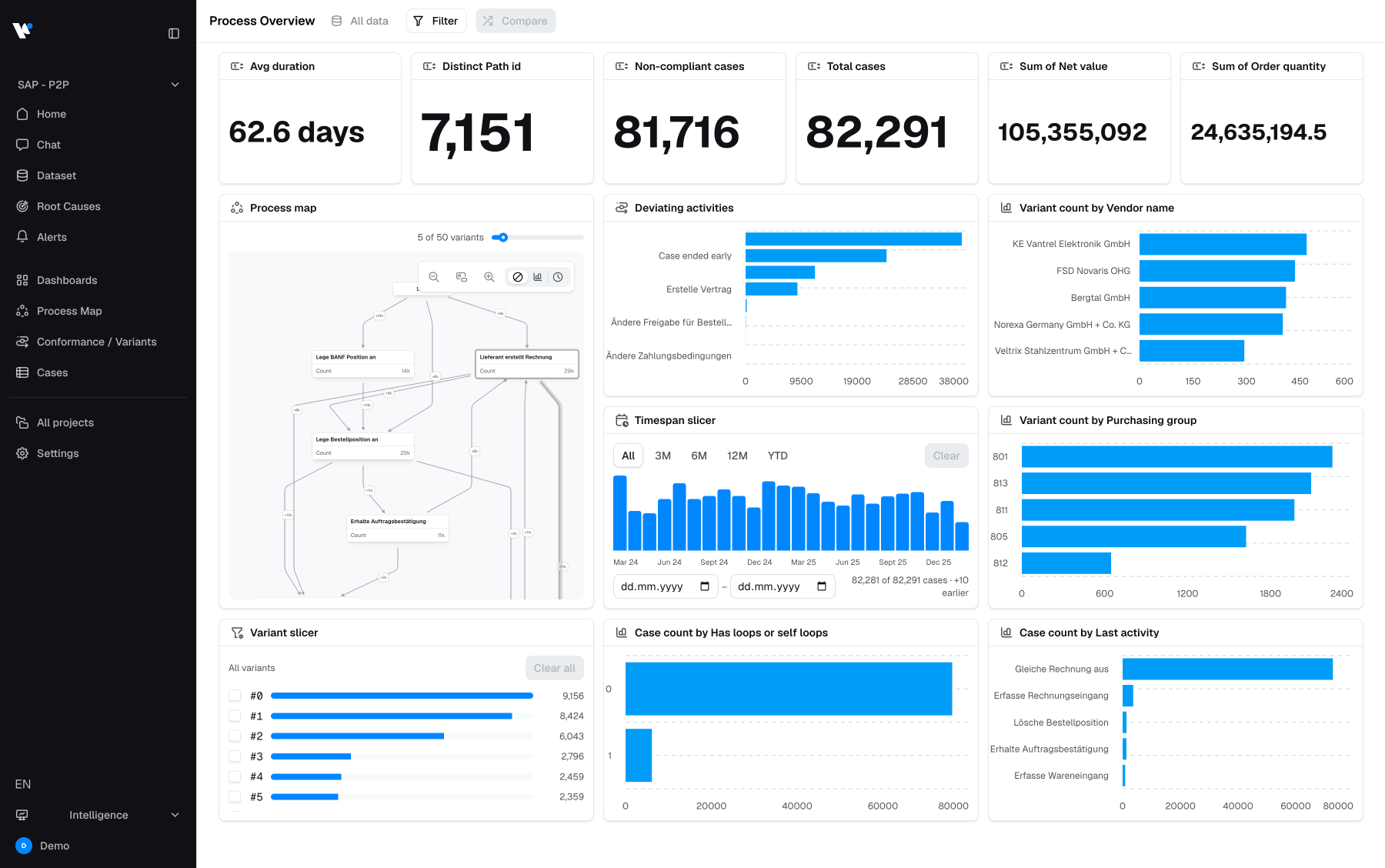Image resolution: width=1385 pixels, height=868 pixels.
Task: Tick the checkbox for variant #5
Action: (x=235, y=796)
